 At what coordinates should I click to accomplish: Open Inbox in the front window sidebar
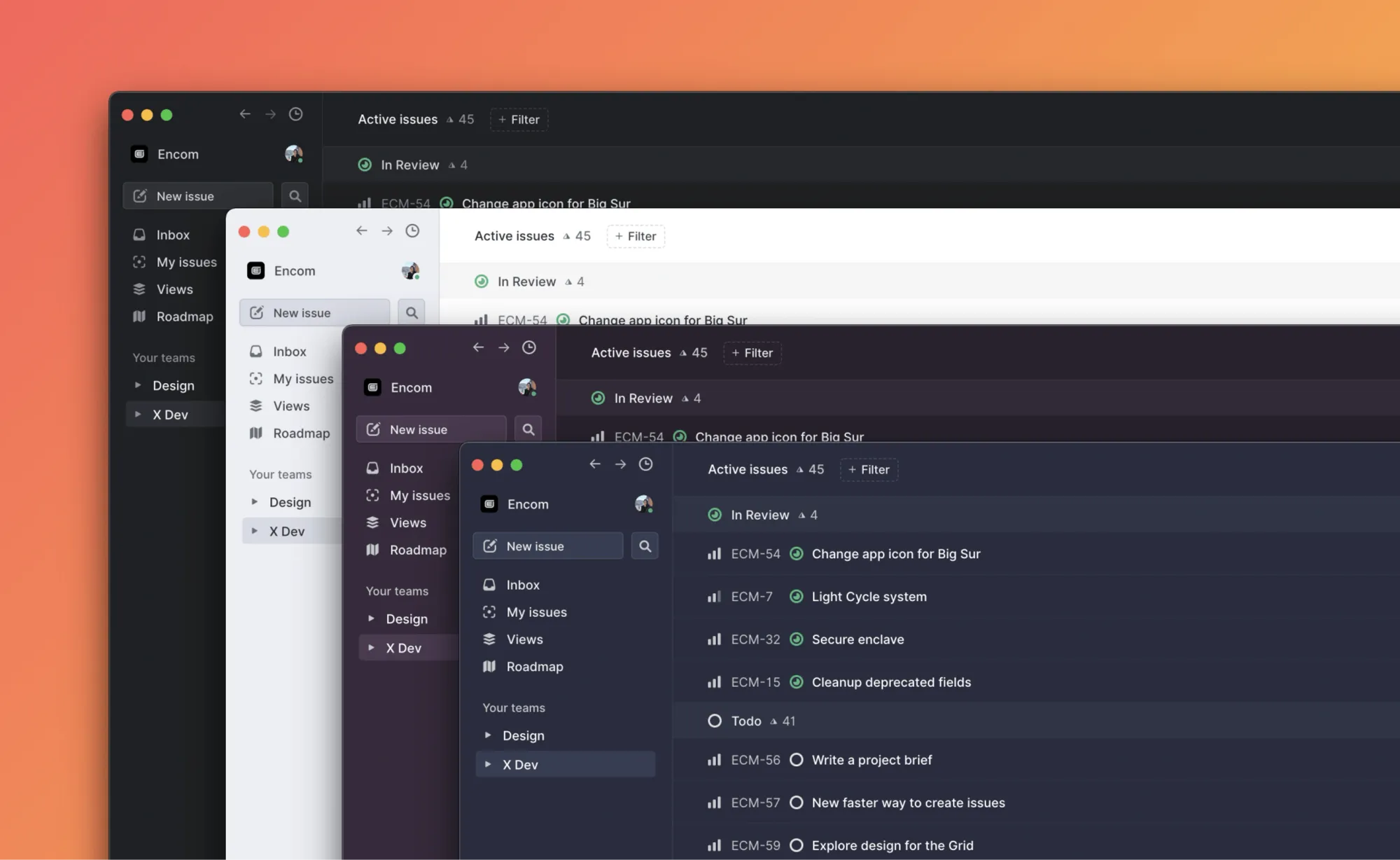coord(522,585)
